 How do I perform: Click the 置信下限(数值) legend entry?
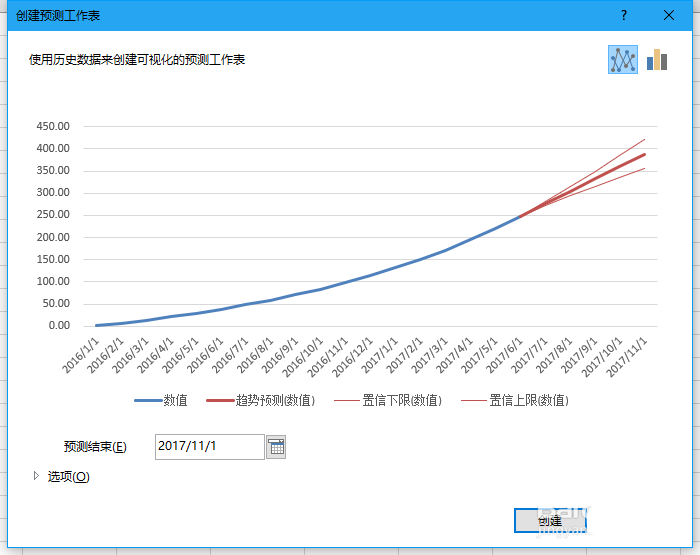coord(388,401)
